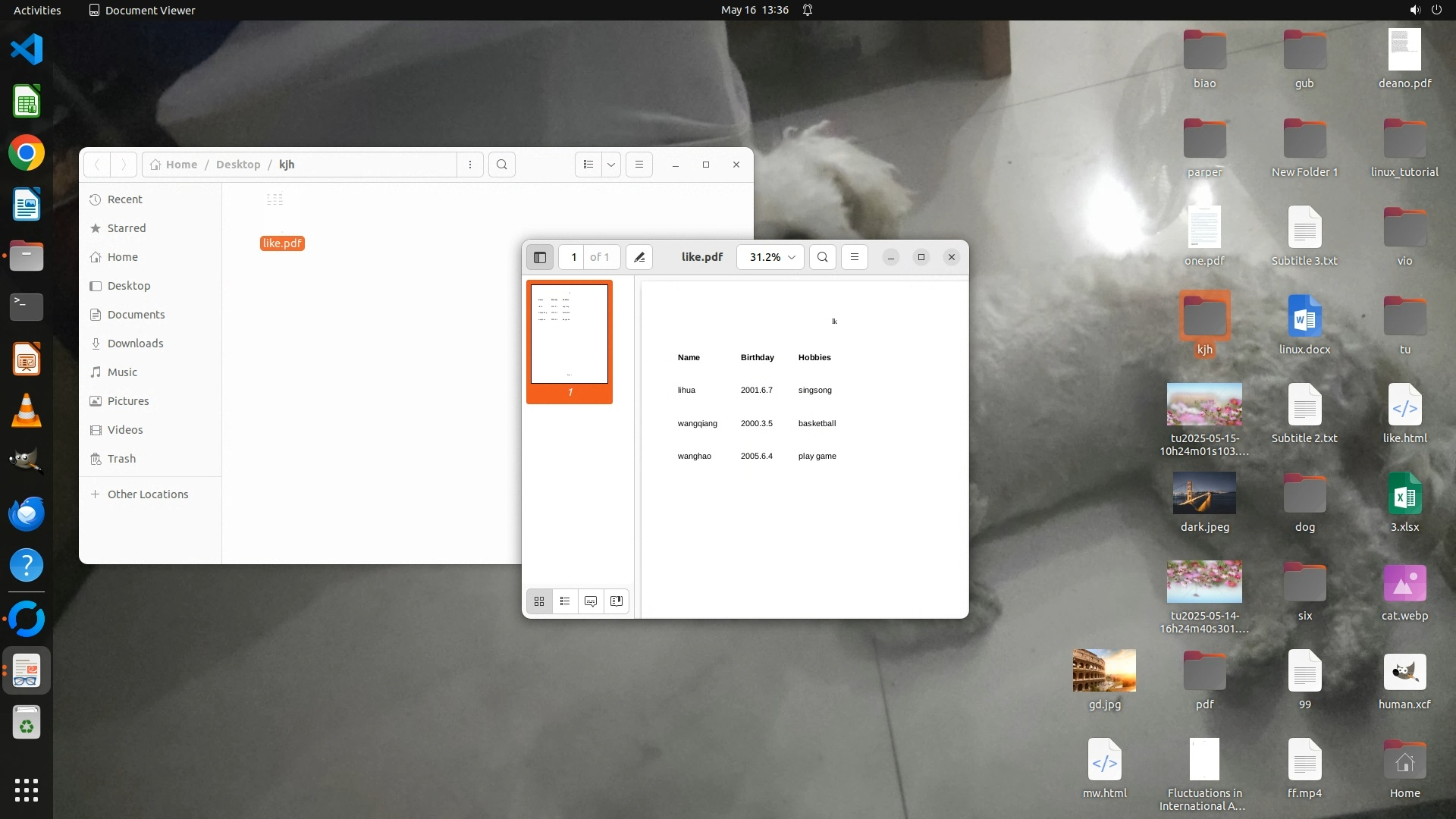Click the page number input field
The image size is (1456, 819).
pyautogui.click(x=574, y=257)
